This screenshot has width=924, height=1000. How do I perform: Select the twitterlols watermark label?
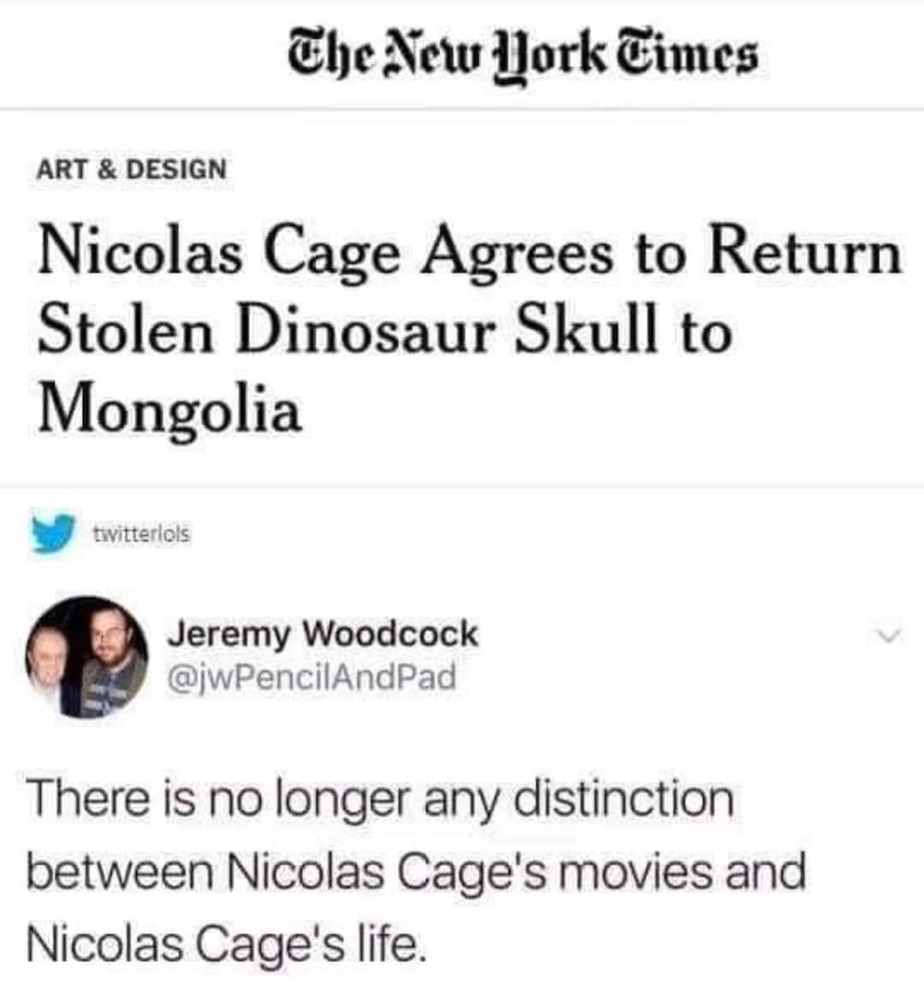pos(142,533)
